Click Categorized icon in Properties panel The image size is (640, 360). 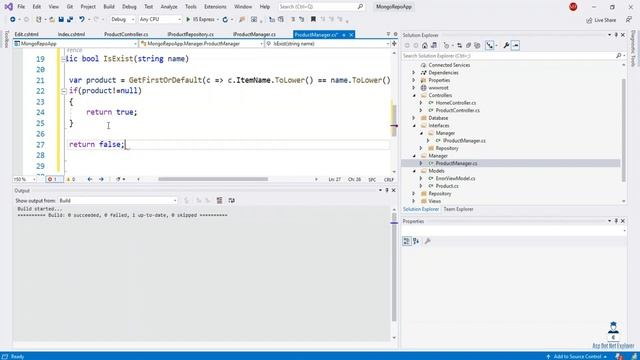pyautogui.click(x=407, y=241)
